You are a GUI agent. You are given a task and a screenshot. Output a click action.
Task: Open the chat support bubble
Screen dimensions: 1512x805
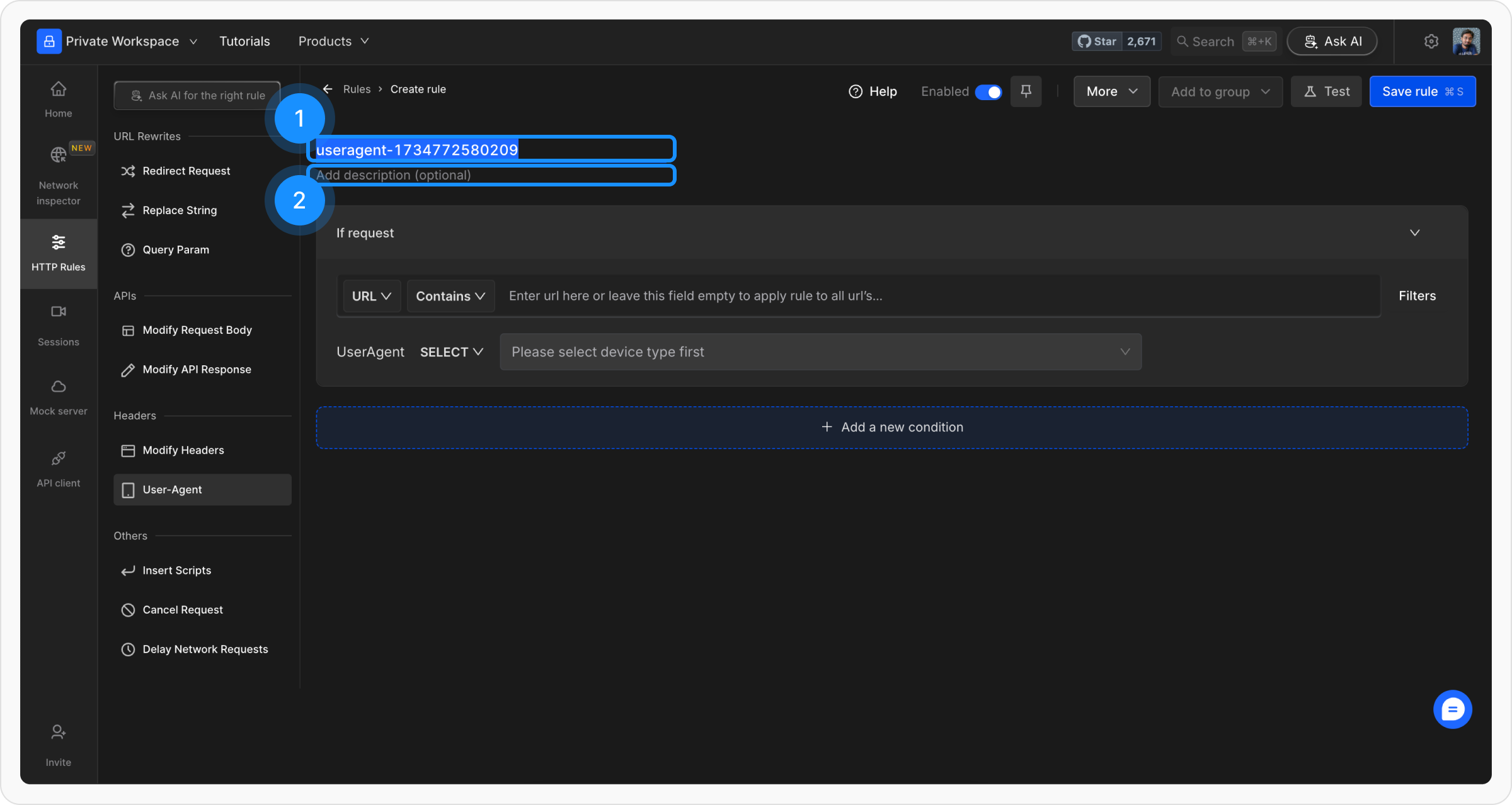pyautogui.click(x=1452, y=709)
